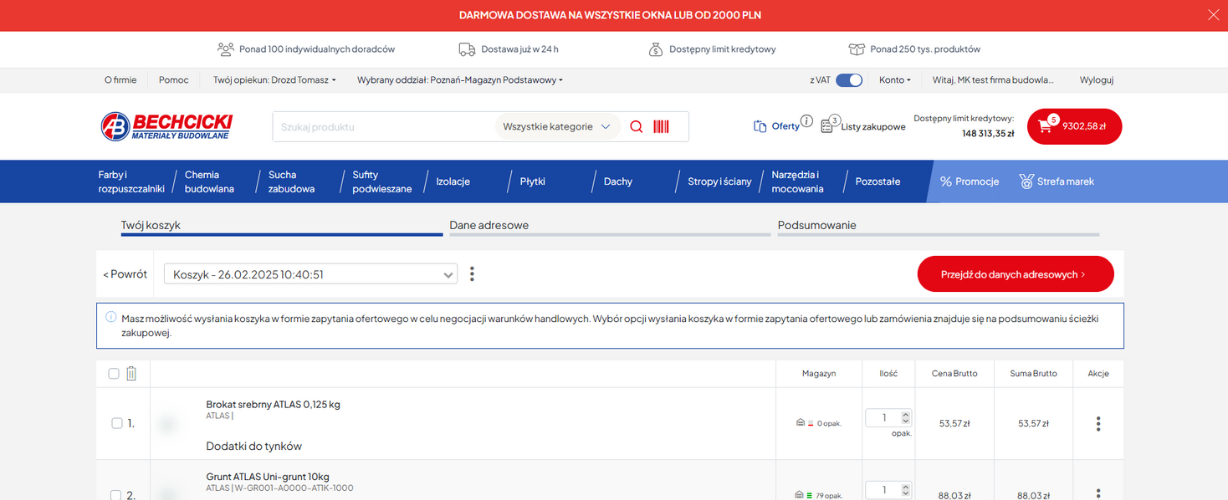1228x500 pixels.
Task: Check the select-all checkbox in table header
Action: tap(114, 374)
